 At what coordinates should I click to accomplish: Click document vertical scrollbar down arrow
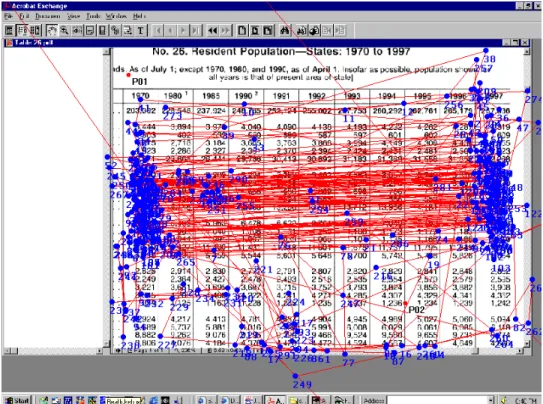point(527,344)
